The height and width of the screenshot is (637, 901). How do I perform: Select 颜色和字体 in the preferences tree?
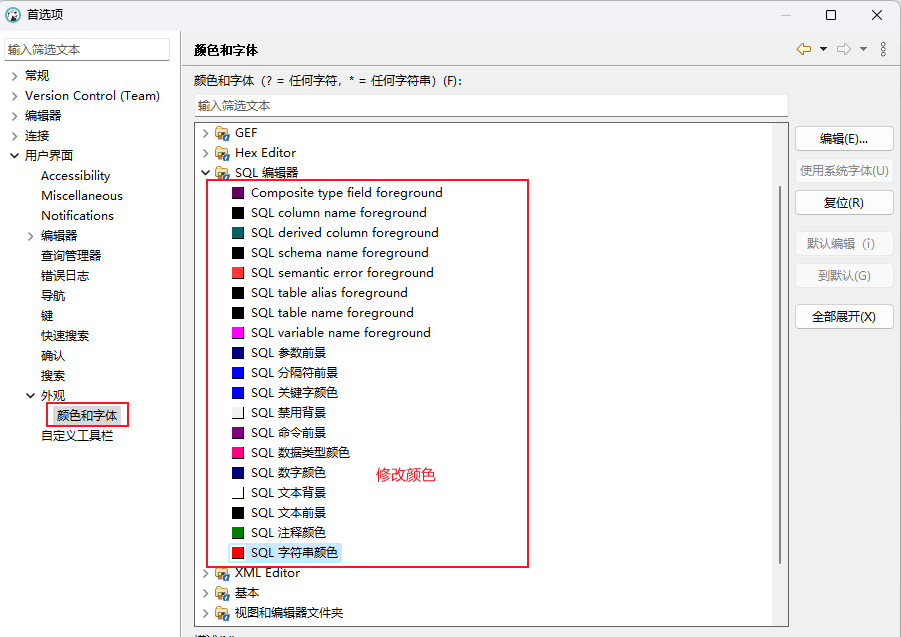[x=87, y=415]
